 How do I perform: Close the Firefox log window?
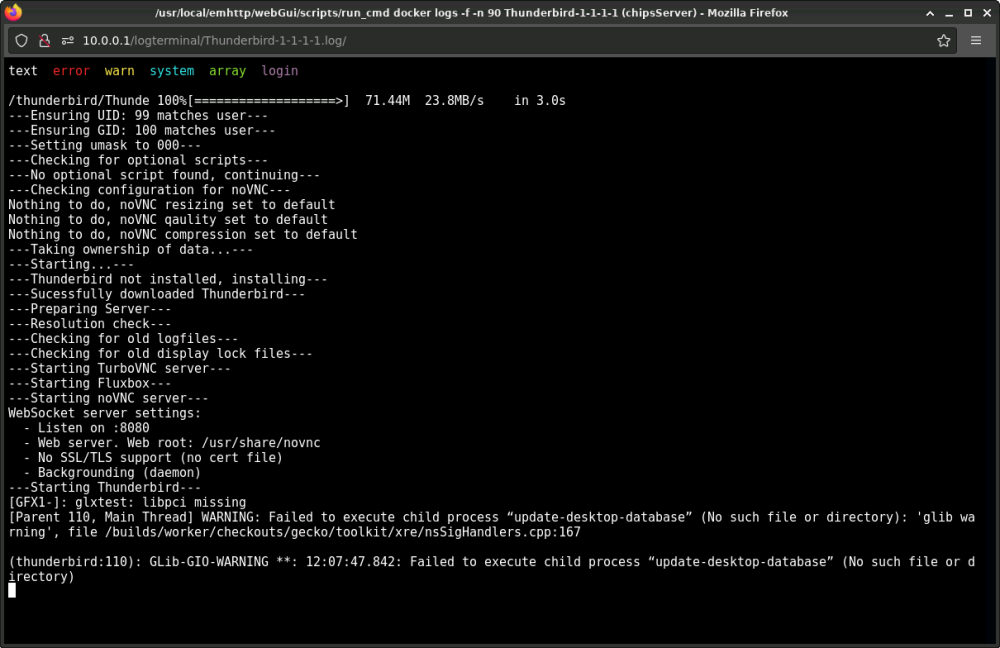pyautogui.click(x=987, y=13)
